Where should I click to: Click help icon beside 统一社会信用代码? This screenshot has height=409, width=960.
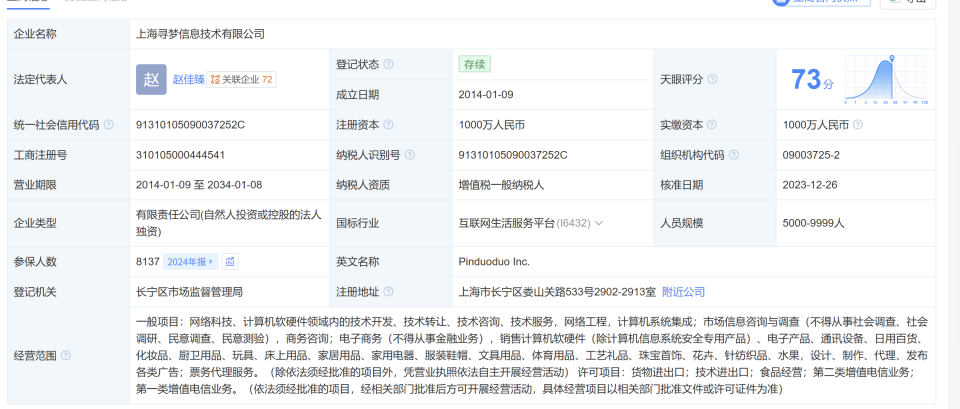pyautogui.click(x=108, y=125)
